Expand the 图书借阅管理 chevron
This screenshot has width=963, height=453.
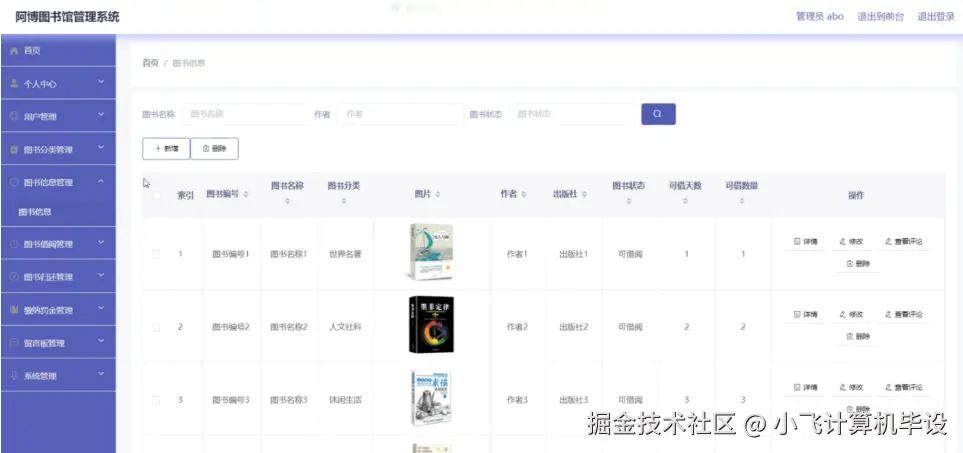coord(101,243)
